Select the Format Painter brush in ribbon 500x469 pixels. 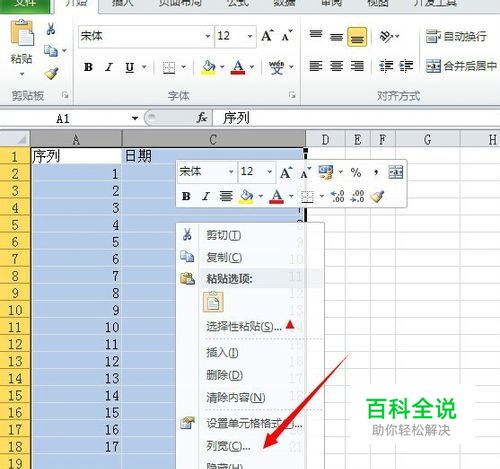pyautogui.click(x=51, y=73)
